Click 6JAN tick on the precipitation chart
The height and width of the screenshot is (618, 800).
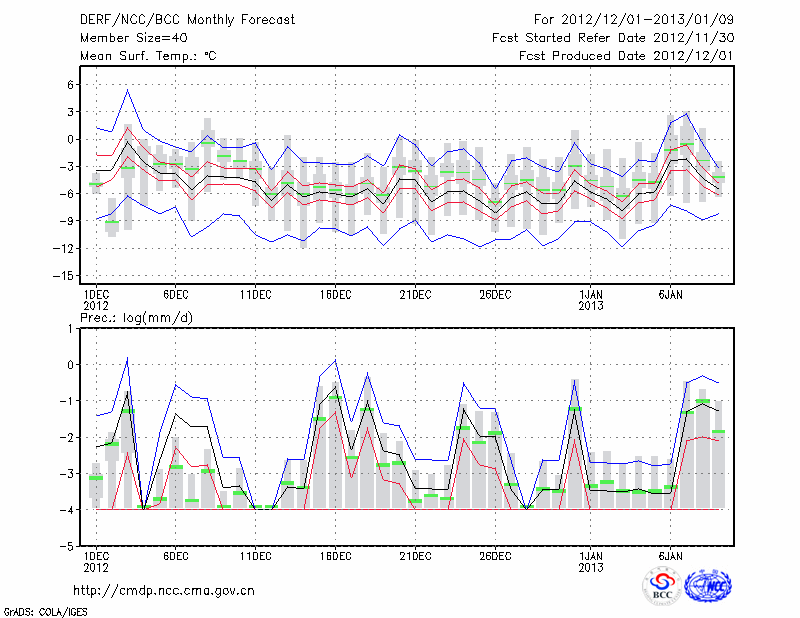point(670,556)
